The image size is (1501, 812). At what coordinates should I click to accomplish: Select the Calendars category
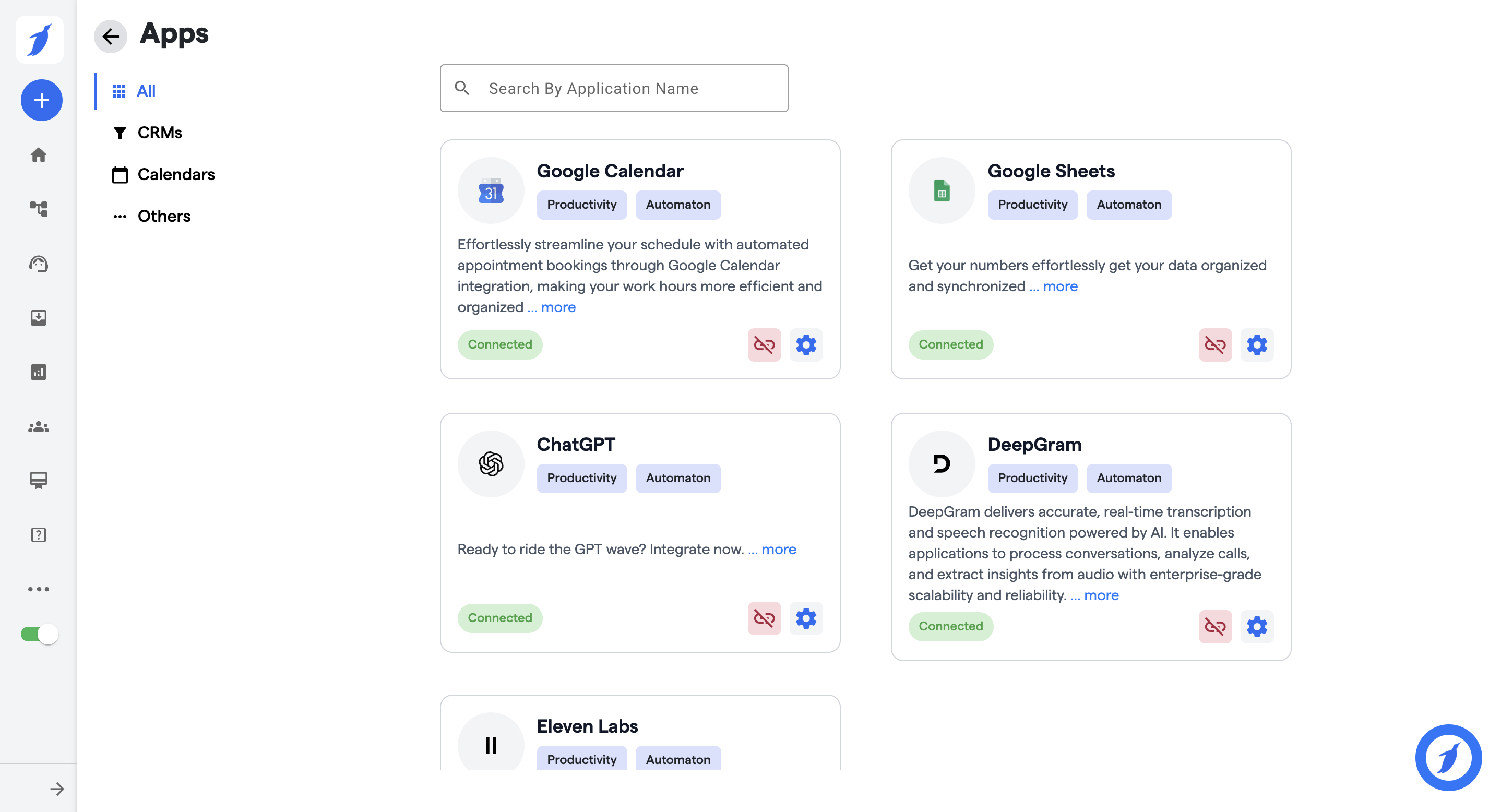175,174
